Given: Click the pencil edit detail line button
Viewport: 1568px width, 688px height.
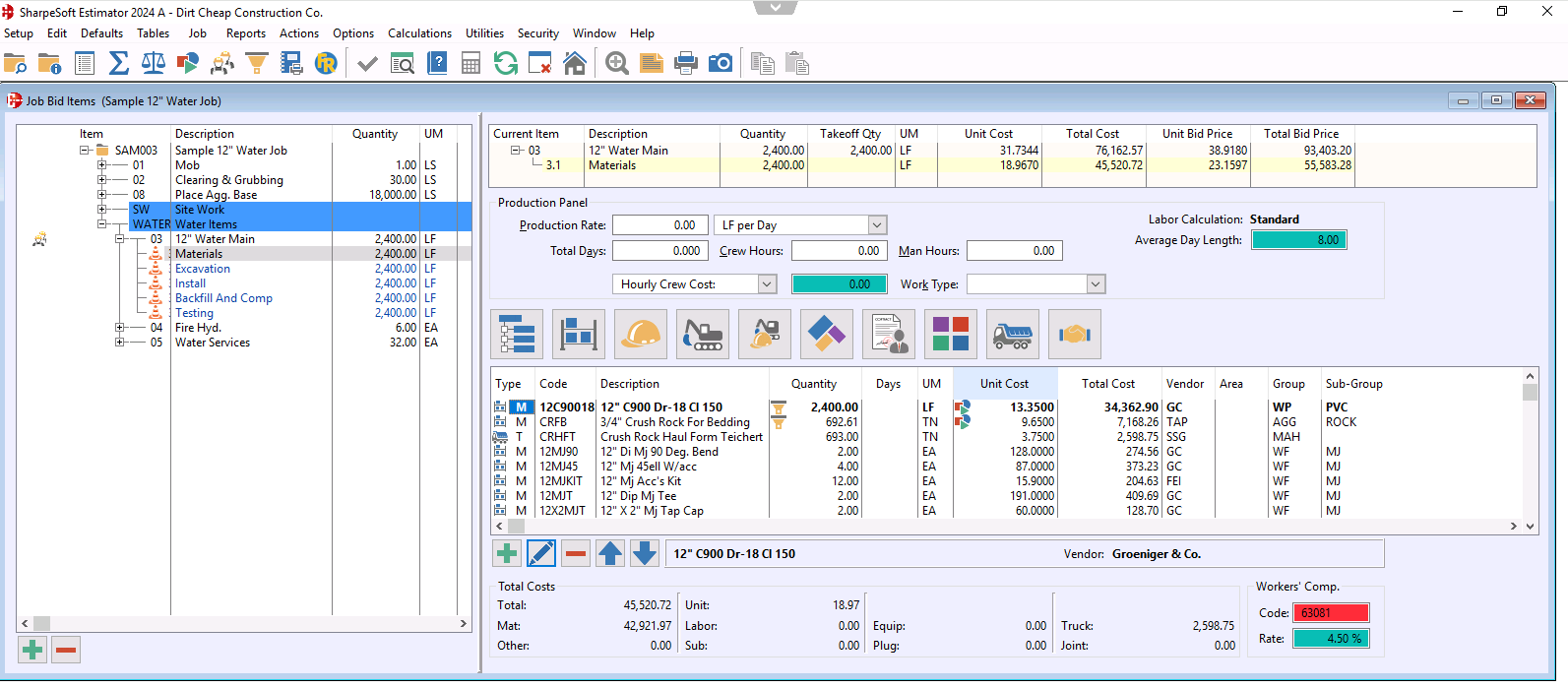Looking at the screenshot, I should [541, 553].
